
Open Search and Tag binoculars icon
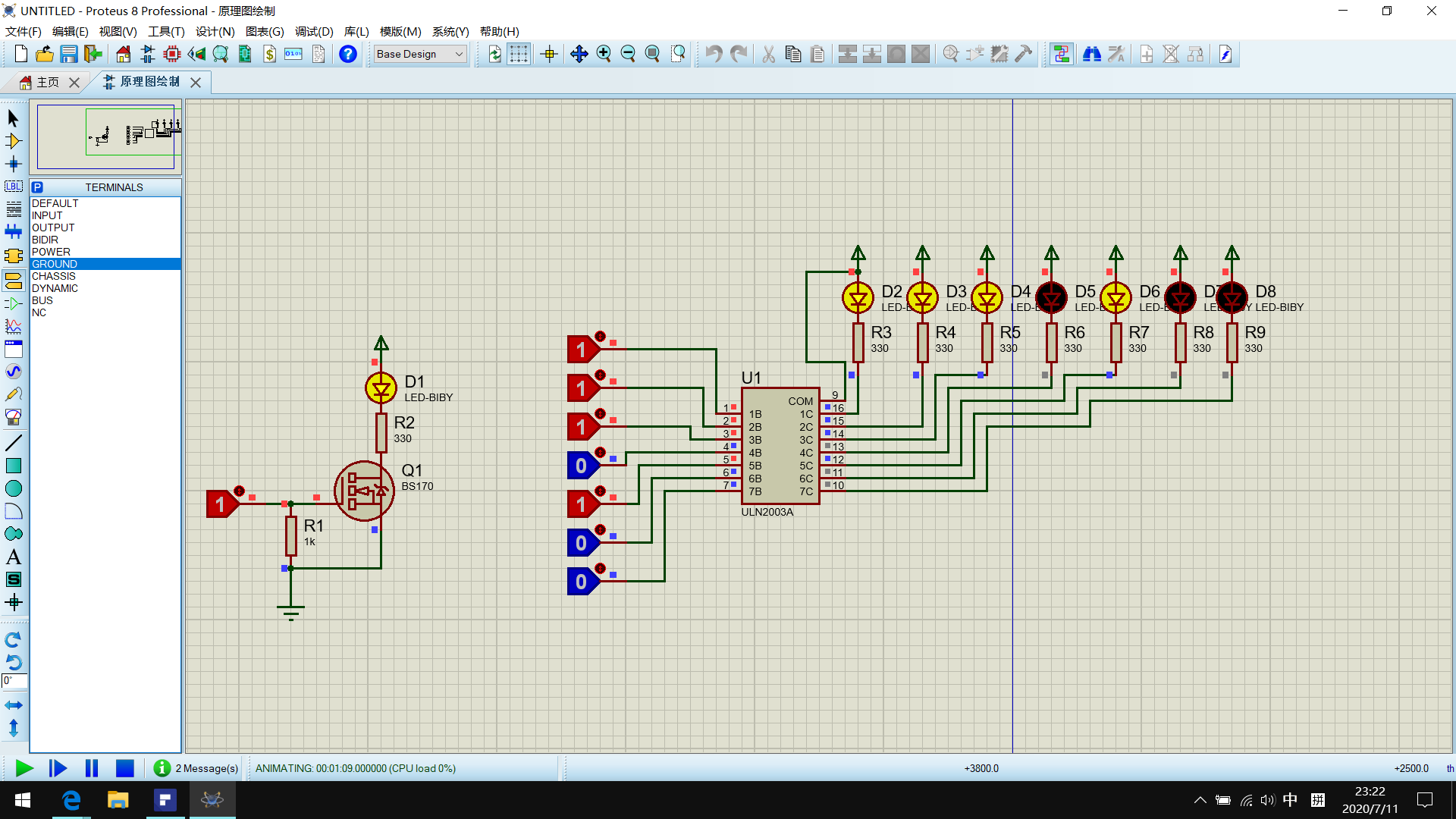pos(1092,54)
